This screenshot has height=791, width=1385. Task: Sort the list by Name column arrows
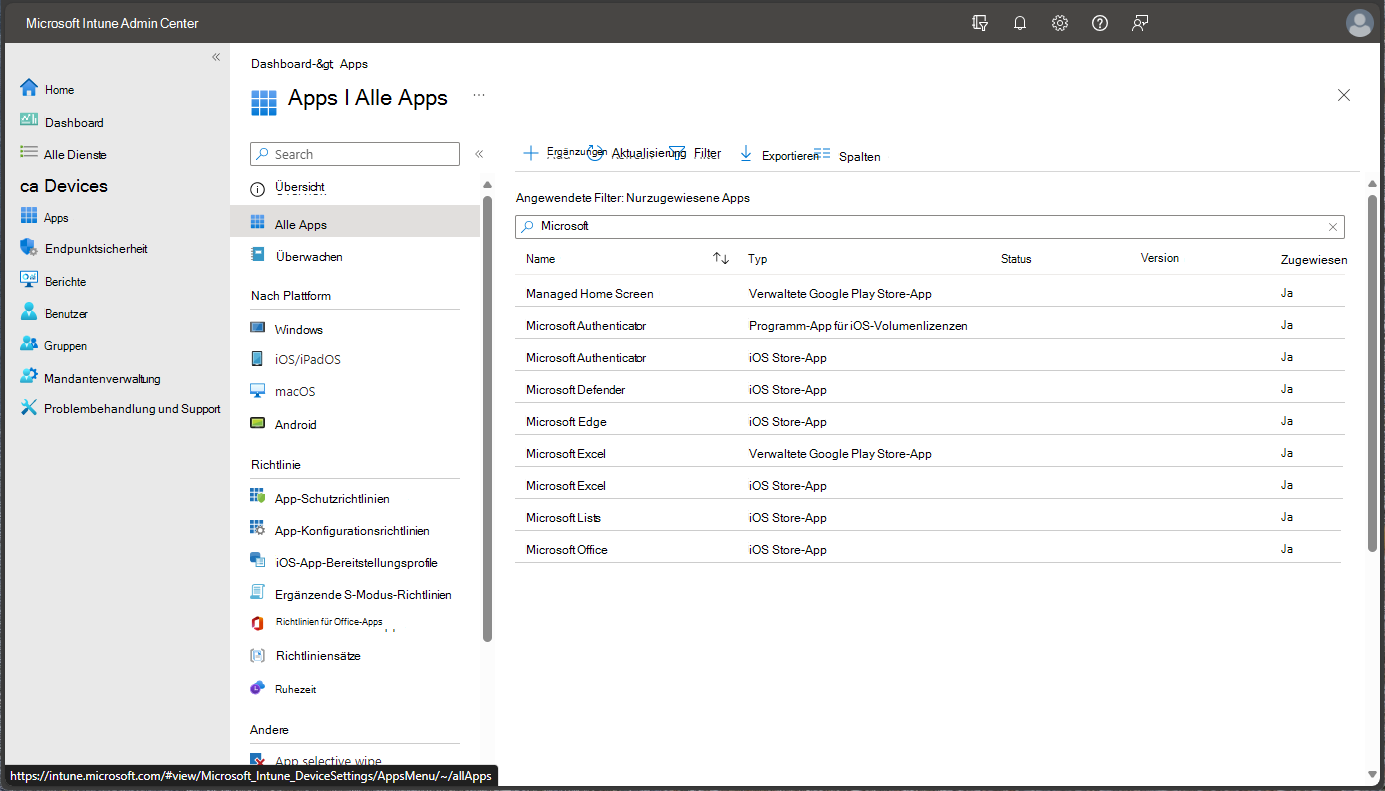pyautogui.click(x=721, y=259)
